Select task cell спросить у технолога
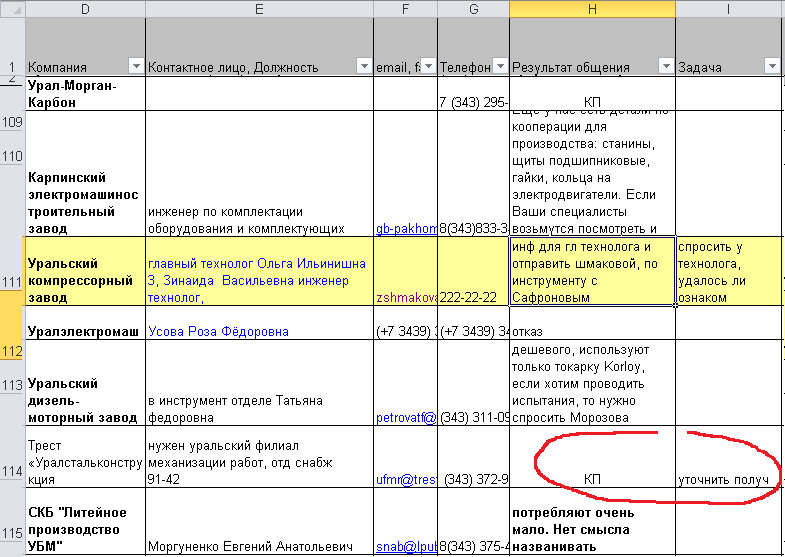The image size is (785, 557). (728, 271)
